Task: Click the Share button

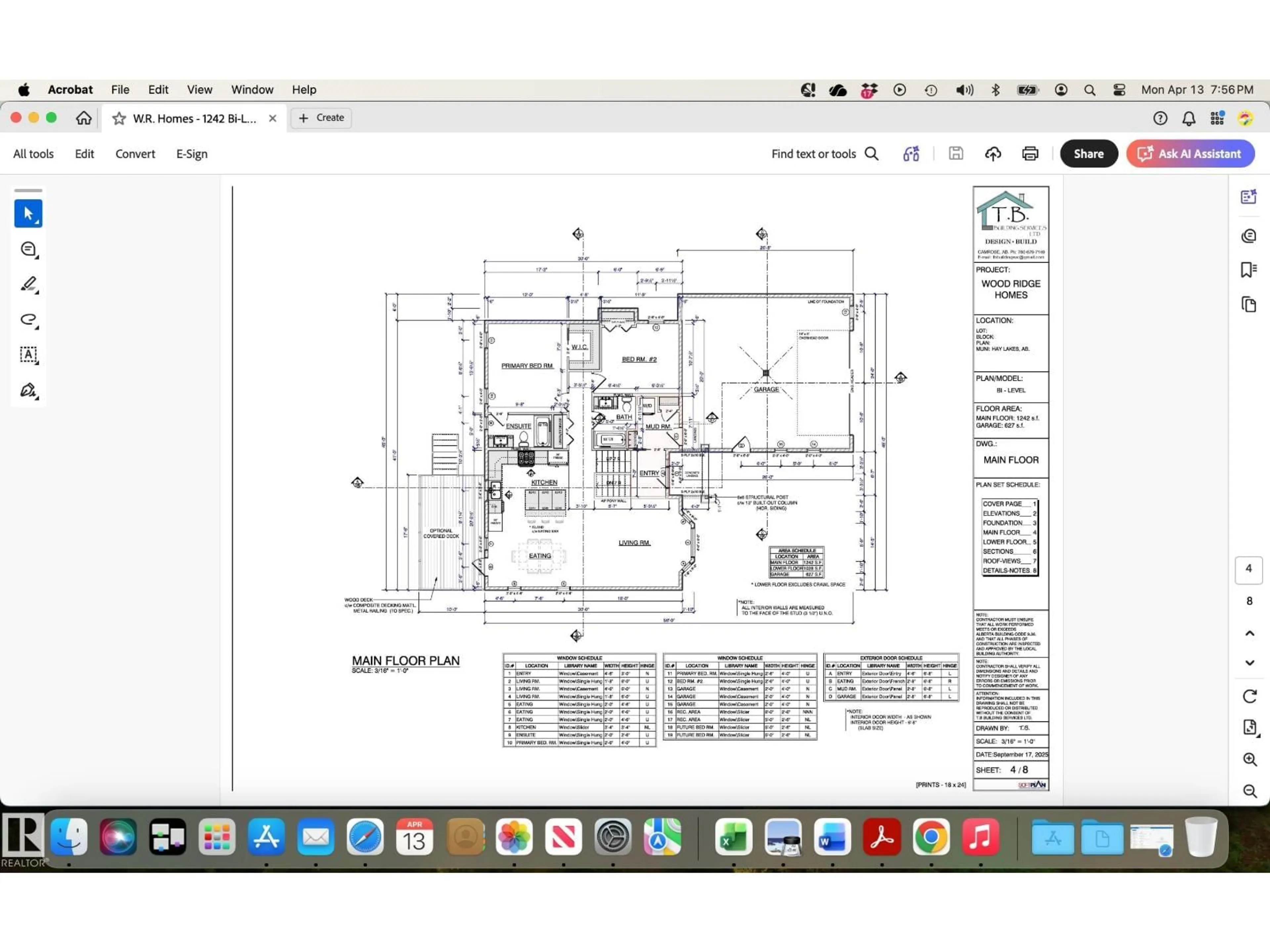Action: point(1088,153)
